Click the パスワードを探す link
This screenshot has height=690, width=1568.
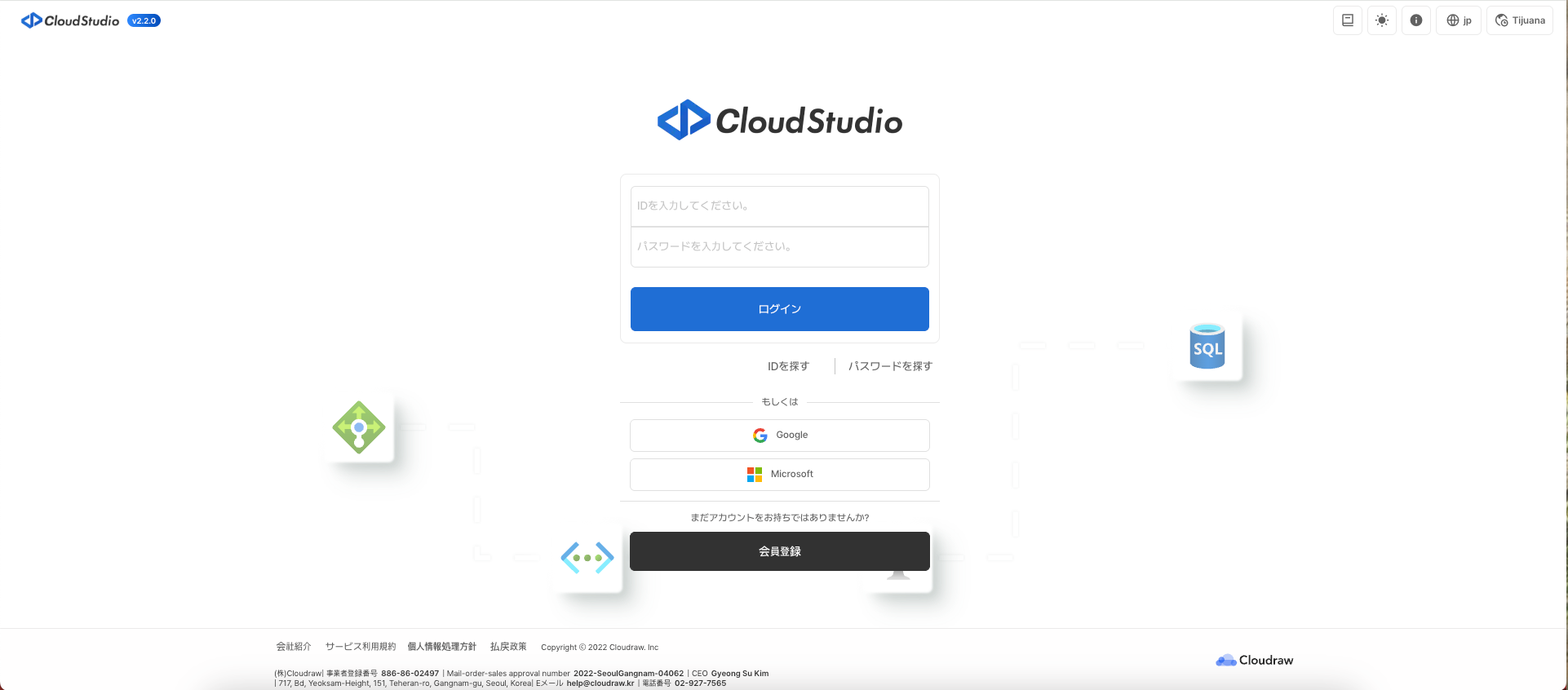(890, 366)
